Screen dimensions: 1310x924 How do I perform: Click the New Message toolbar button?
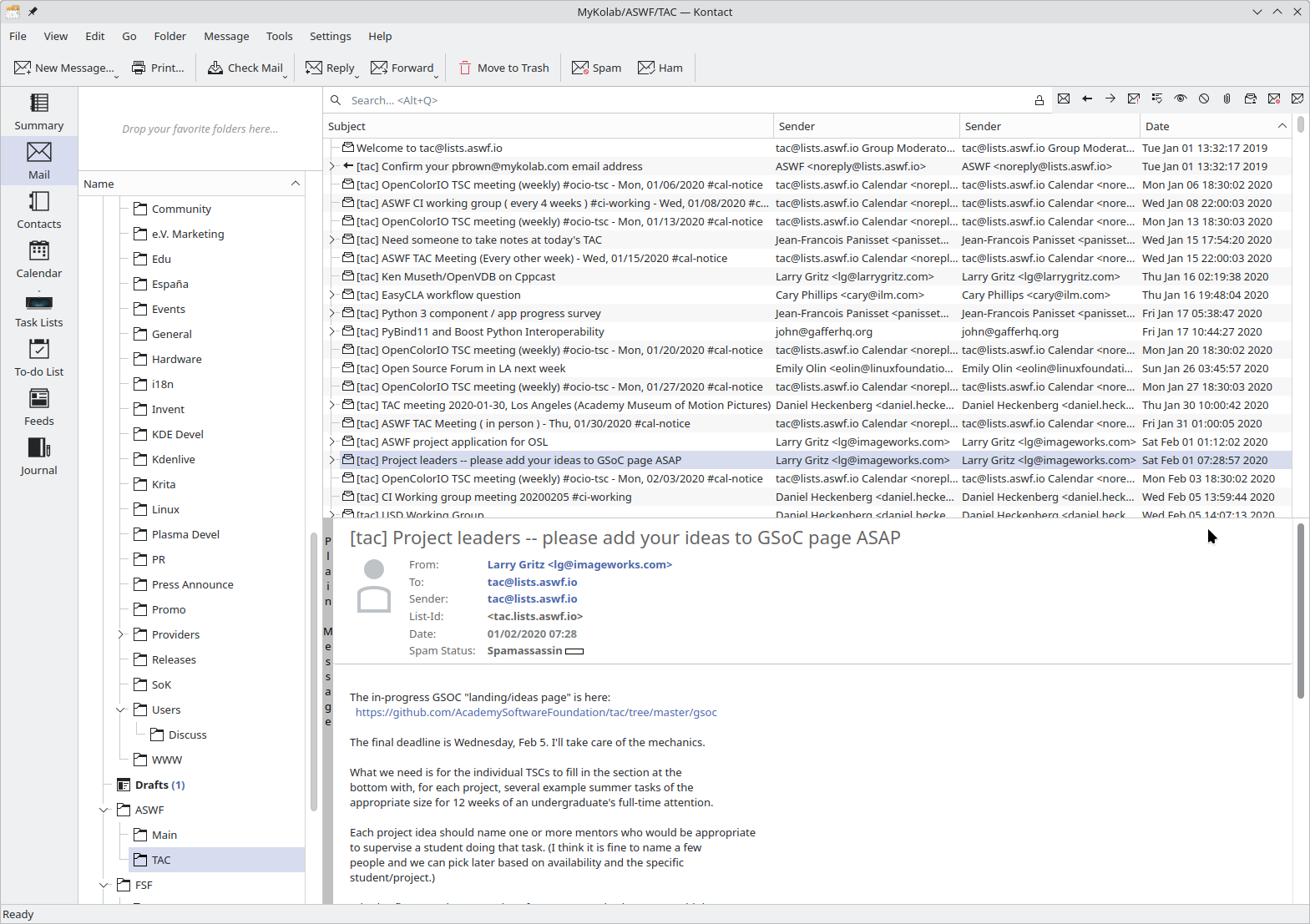pos(64,68)
